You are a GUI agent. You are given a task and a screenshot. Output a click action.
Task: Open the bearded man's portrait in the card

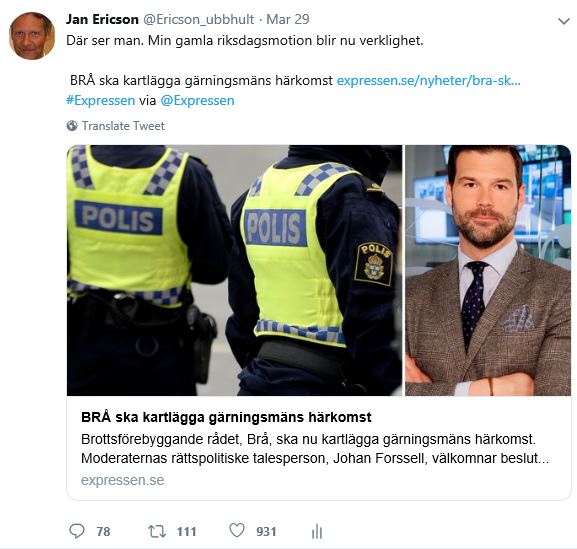[x=488, y=270]
